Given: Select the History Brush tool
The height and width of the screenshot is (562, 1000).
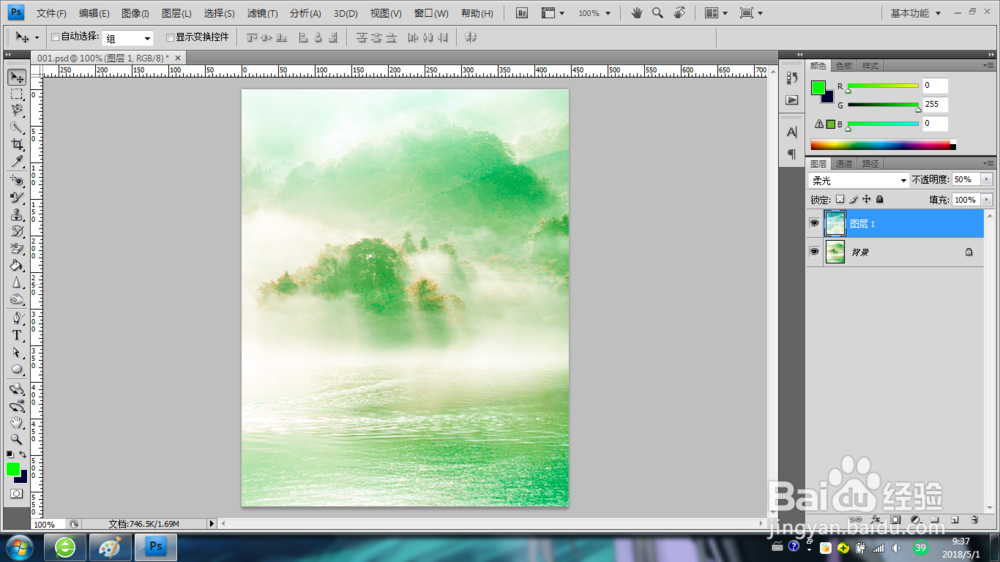Looking at the screenshot, I should tap(17, 232).
